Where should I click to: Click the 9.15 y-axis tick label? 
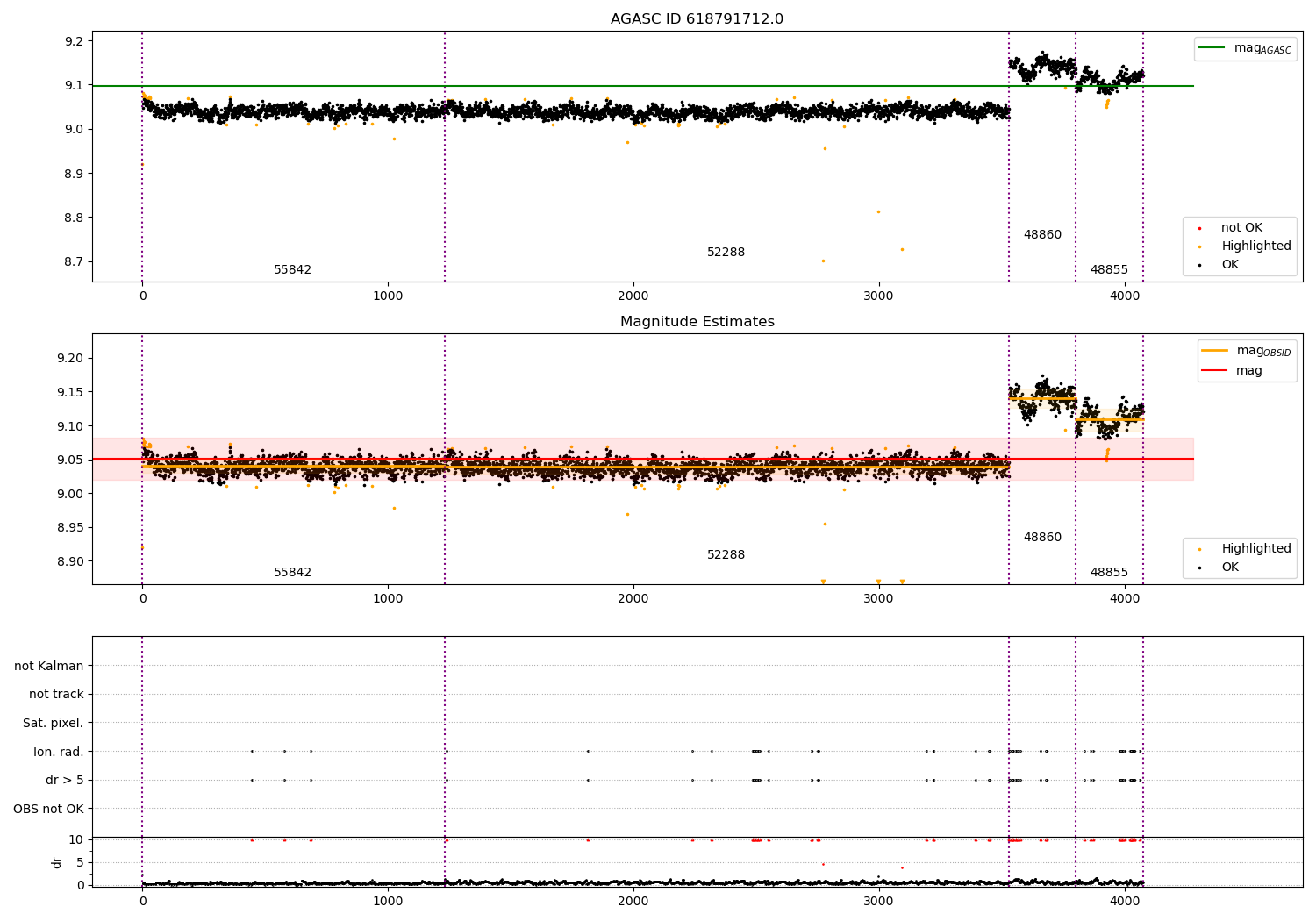pyautogui.click(x=70, y=392)
